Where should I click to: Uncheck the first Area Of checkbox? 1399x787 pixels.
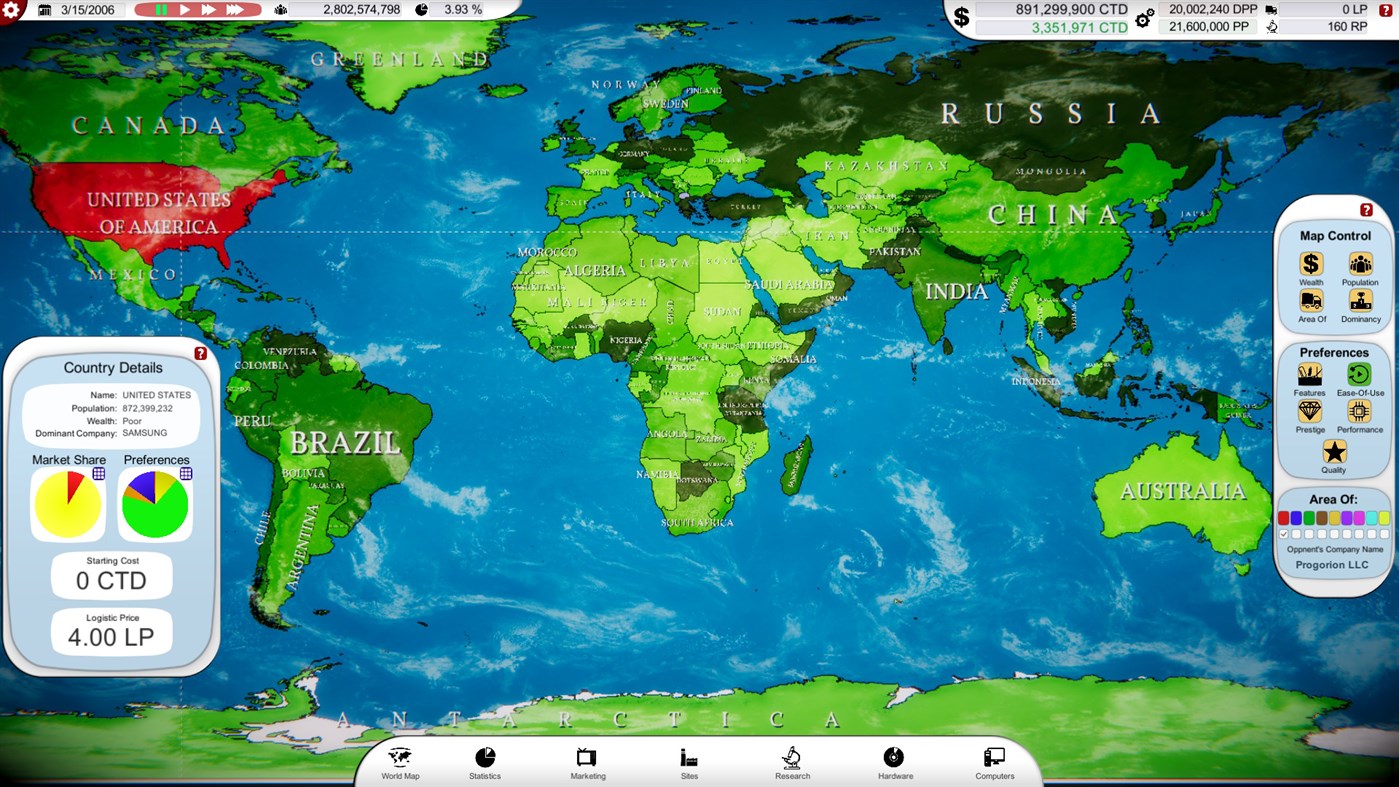coord(1283,533)
